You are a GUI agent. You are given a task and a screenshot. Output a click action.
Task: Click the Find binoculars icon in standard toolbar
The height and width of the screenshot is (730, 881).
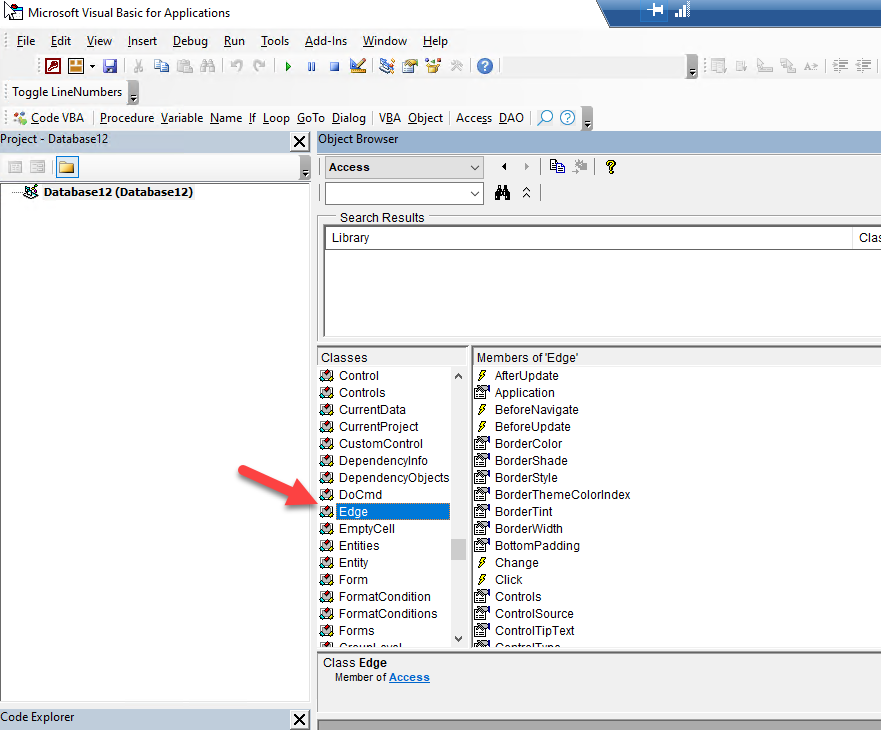pos(207,66)
